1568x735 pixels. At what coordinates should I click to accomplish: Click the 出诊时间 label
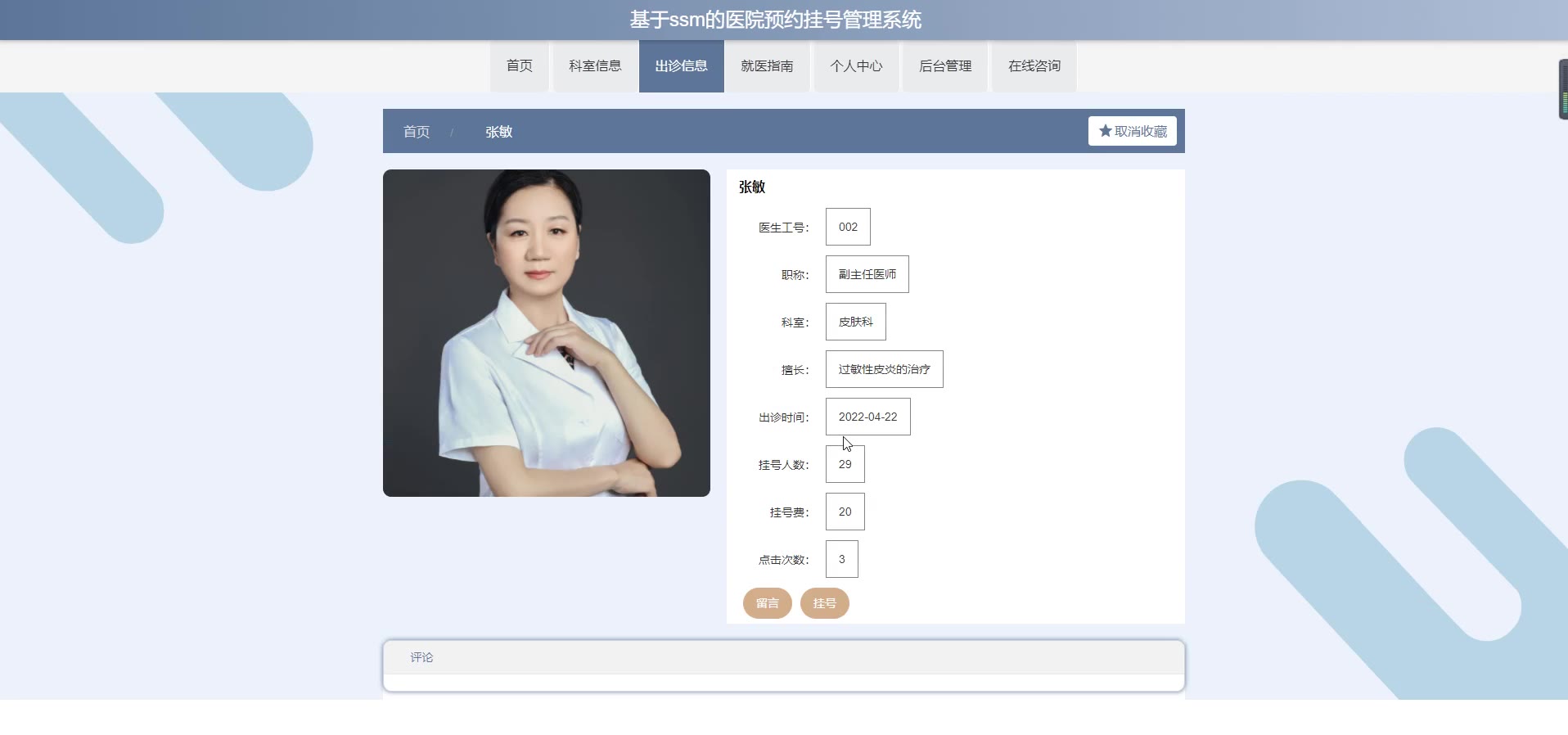click(x=783, y=417)
